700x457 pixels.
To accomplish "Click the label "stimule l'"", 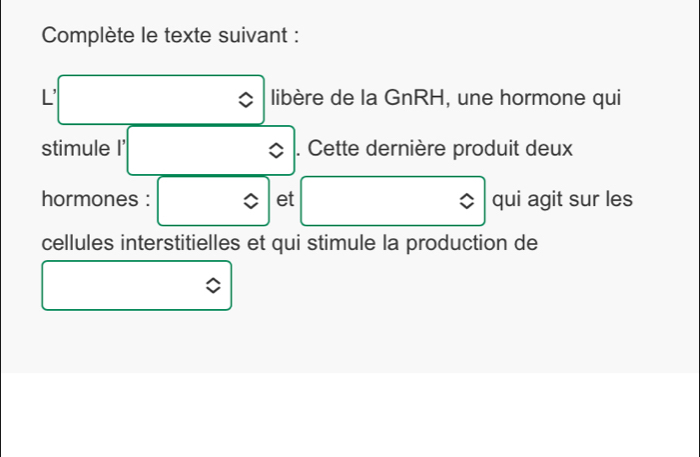I will pos(85,149).
